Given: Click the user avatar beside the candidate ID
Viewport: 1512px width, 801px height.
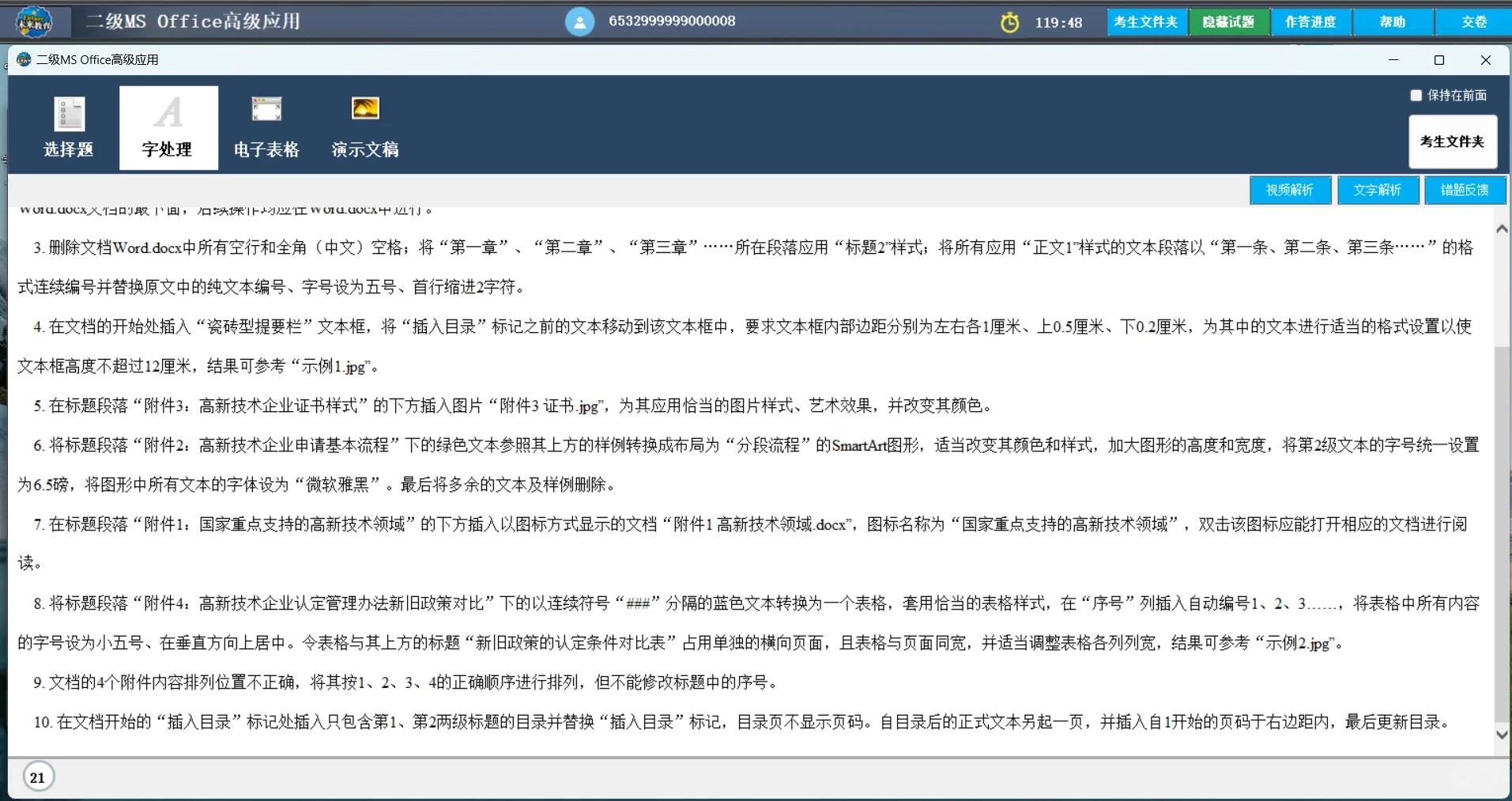Looking at the screenshot, I should 579,21.
